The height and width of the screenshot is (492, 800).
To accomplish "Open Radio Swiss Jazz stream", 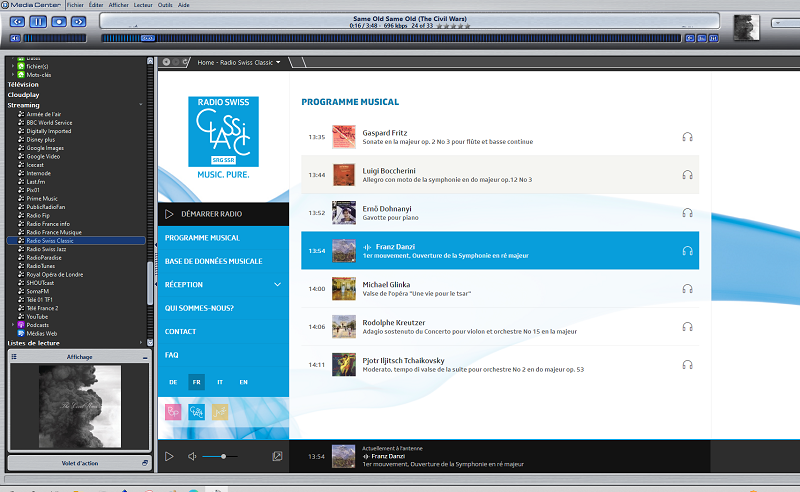I will click(46, 249).
